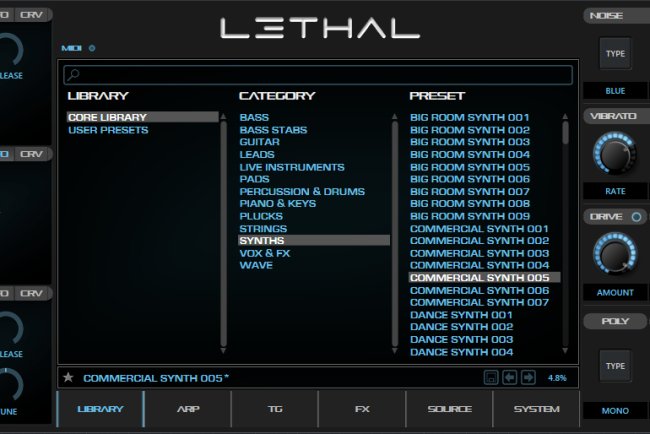Click the 4.8% CPU usage readout
The image size is (650, 434).
coord(557,378)
